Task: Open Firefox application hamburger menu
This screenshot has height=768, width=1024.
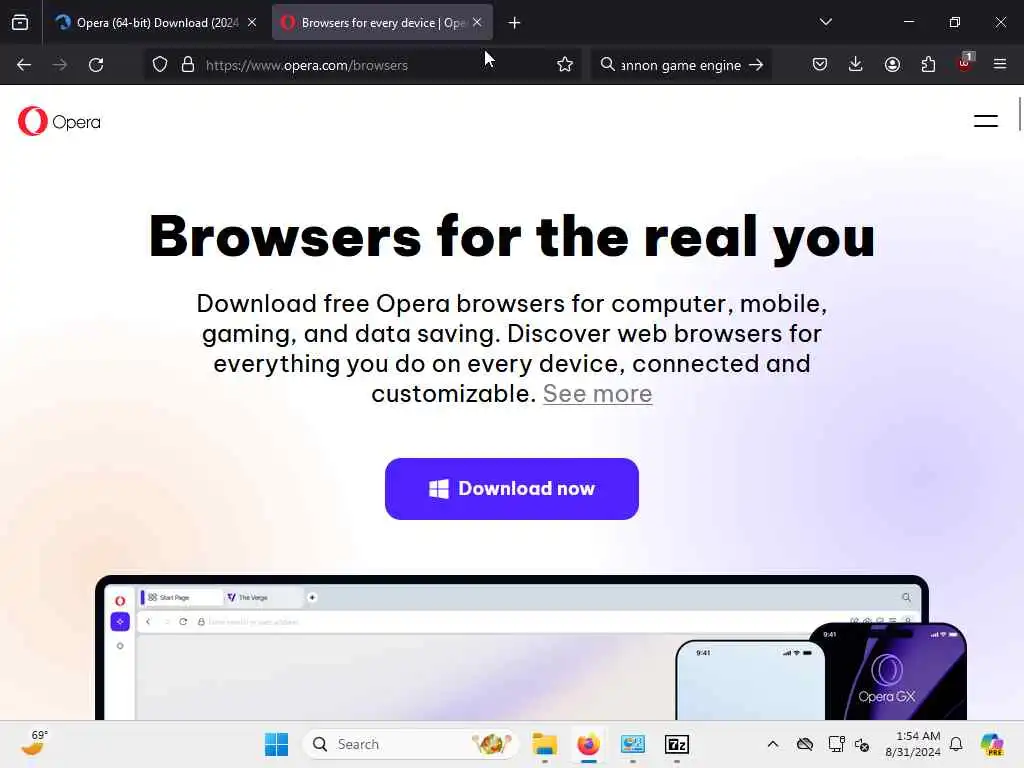Action: tap(1000, 64)
